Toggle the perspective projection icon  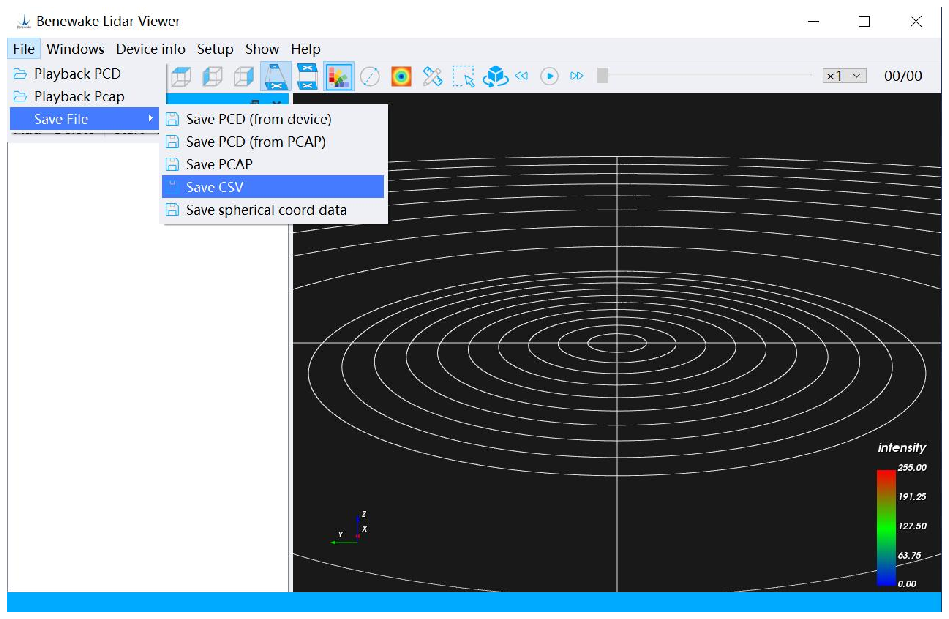click(x=275, y=76)
